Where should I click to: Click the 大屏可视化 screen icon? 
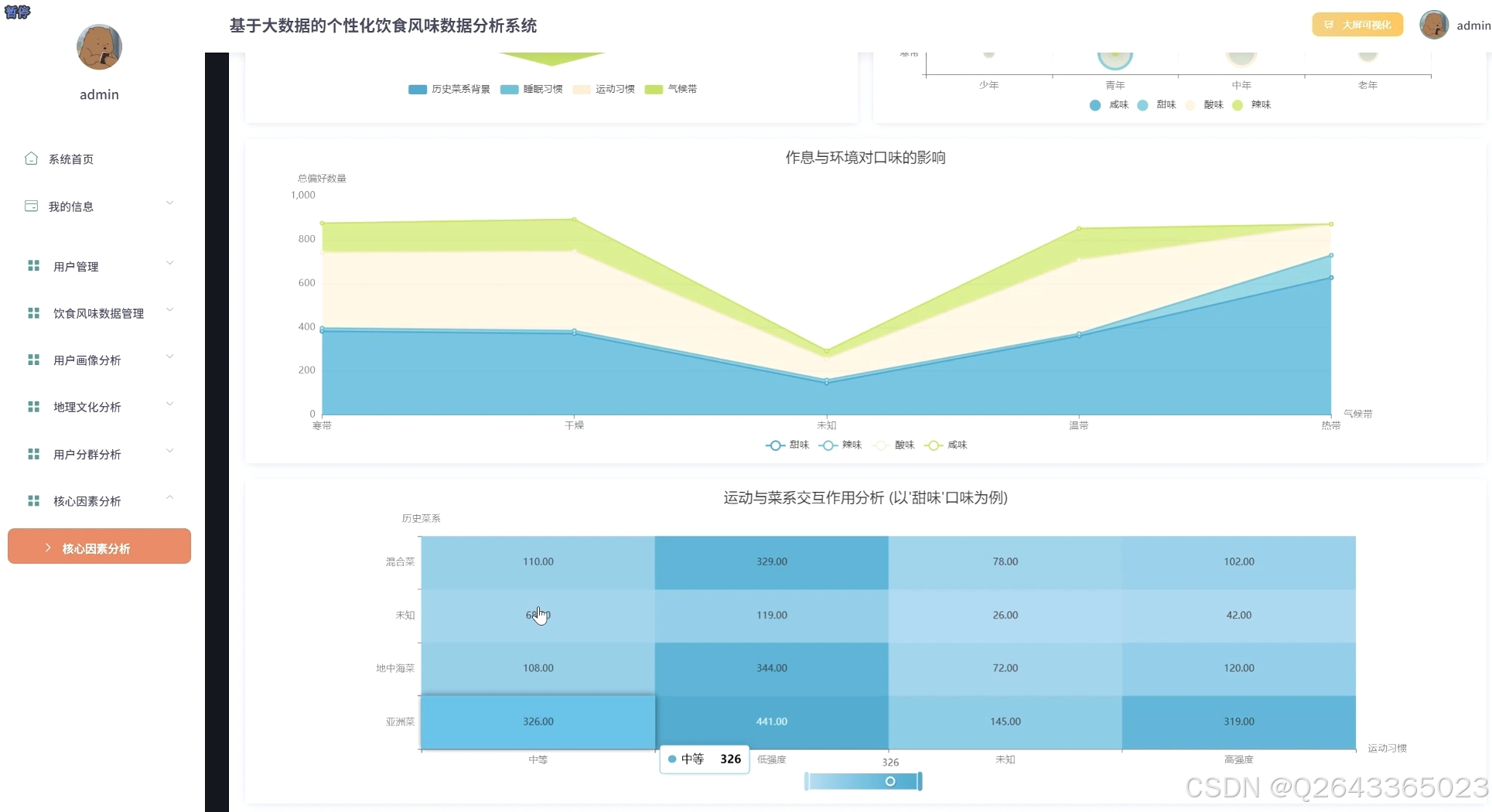click(1329, 25)
